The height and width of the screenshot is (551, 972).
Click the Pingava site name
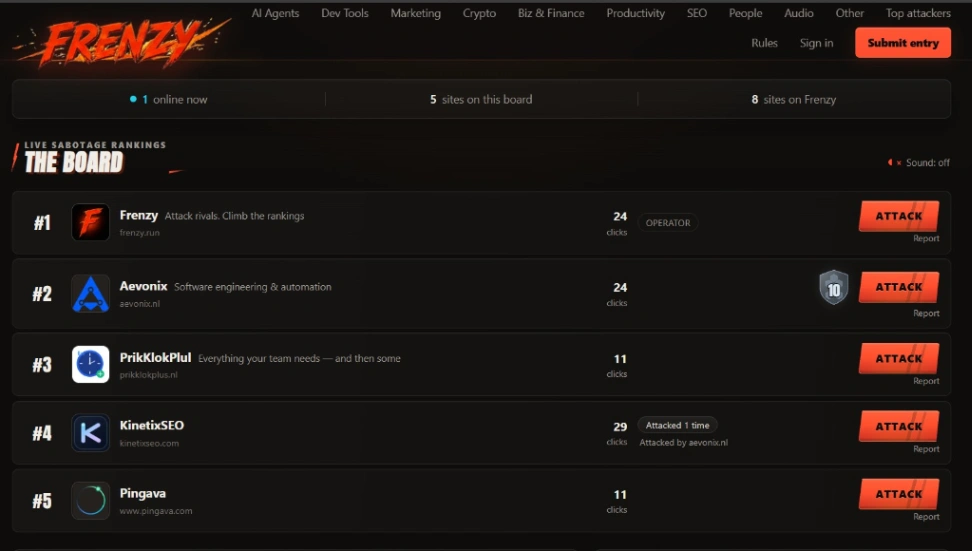coord(143,494)
